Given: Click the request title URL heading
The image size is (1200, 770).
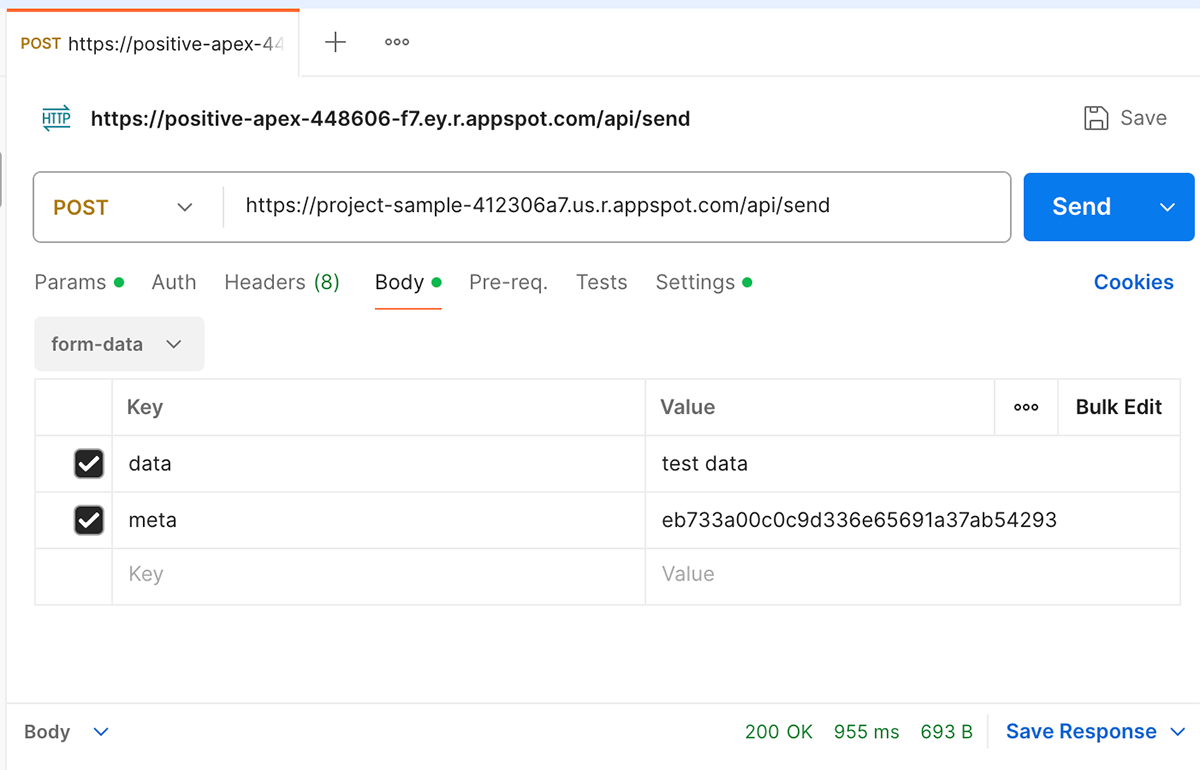Looking at the screenshot, I should click(390, 119).
